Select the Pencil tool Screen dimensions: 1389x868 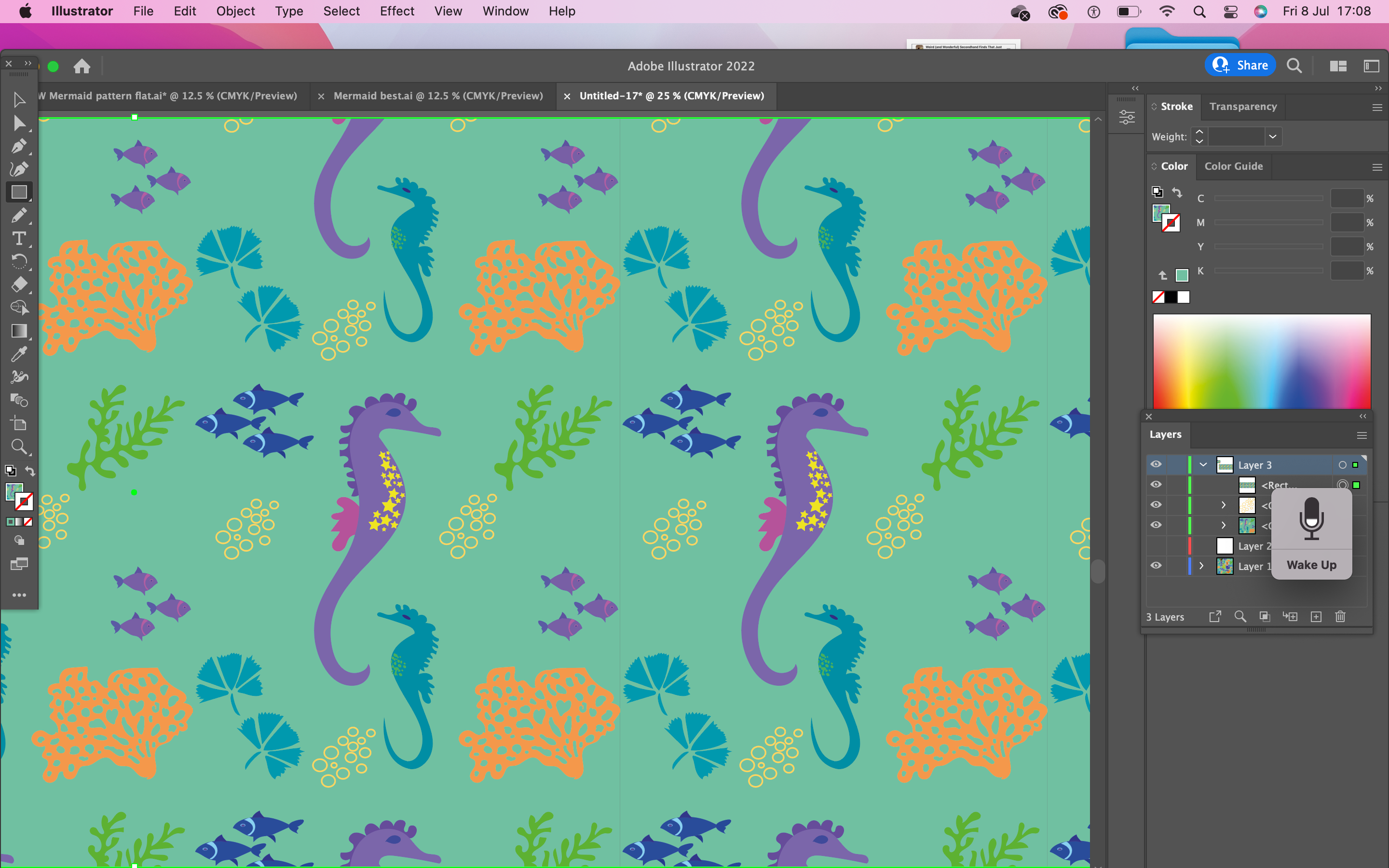click(x=19, y=215)
